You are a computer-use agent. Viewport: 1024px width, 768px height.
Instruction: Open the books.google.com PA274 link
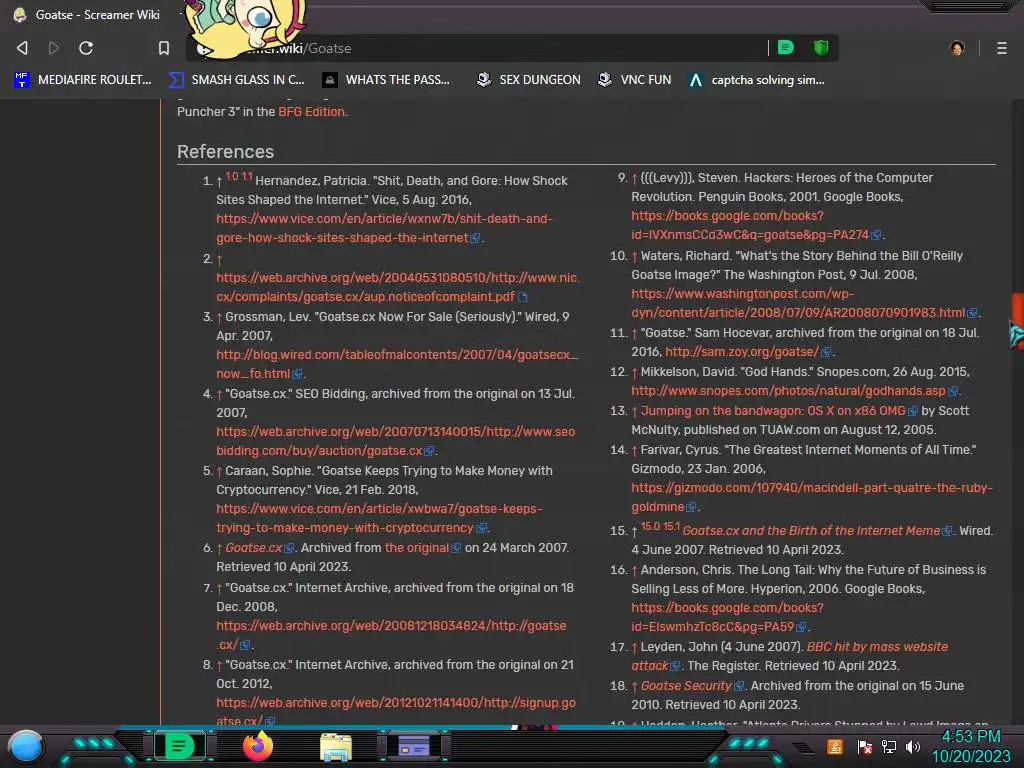point(750,225)
